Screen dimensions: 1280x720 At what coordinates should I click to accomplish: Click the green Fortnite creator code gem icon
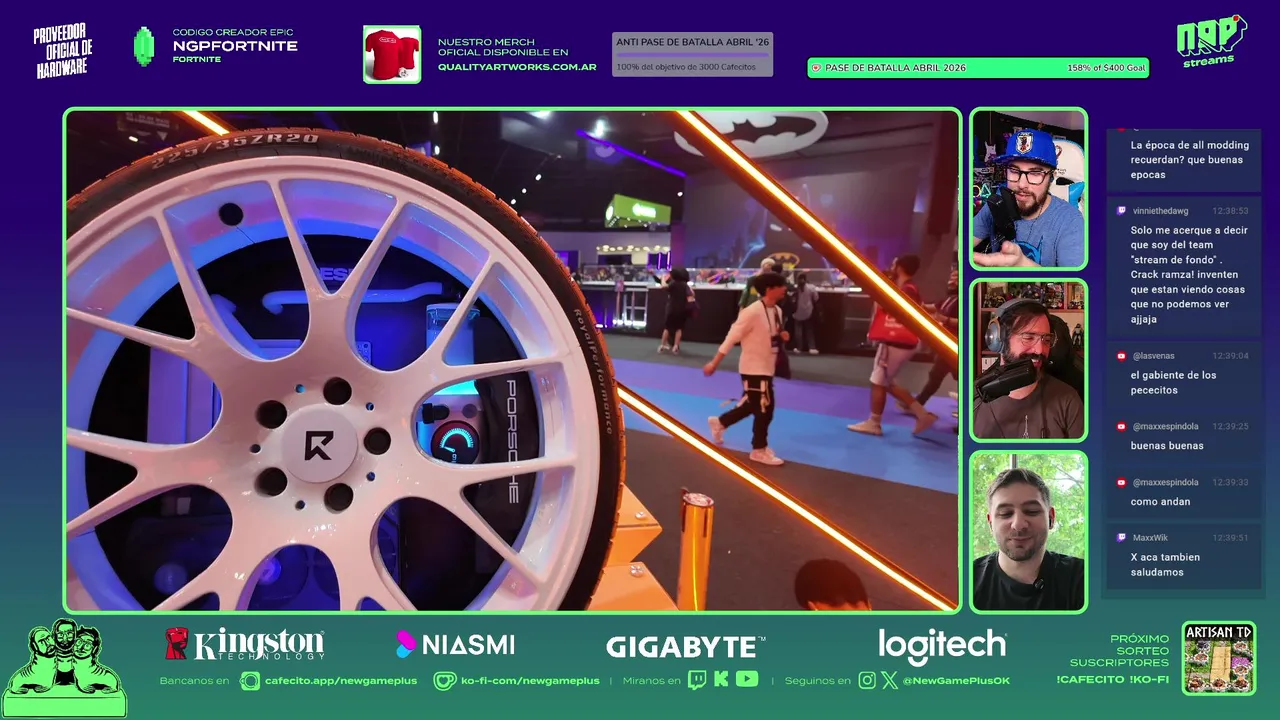coord(144,46)
